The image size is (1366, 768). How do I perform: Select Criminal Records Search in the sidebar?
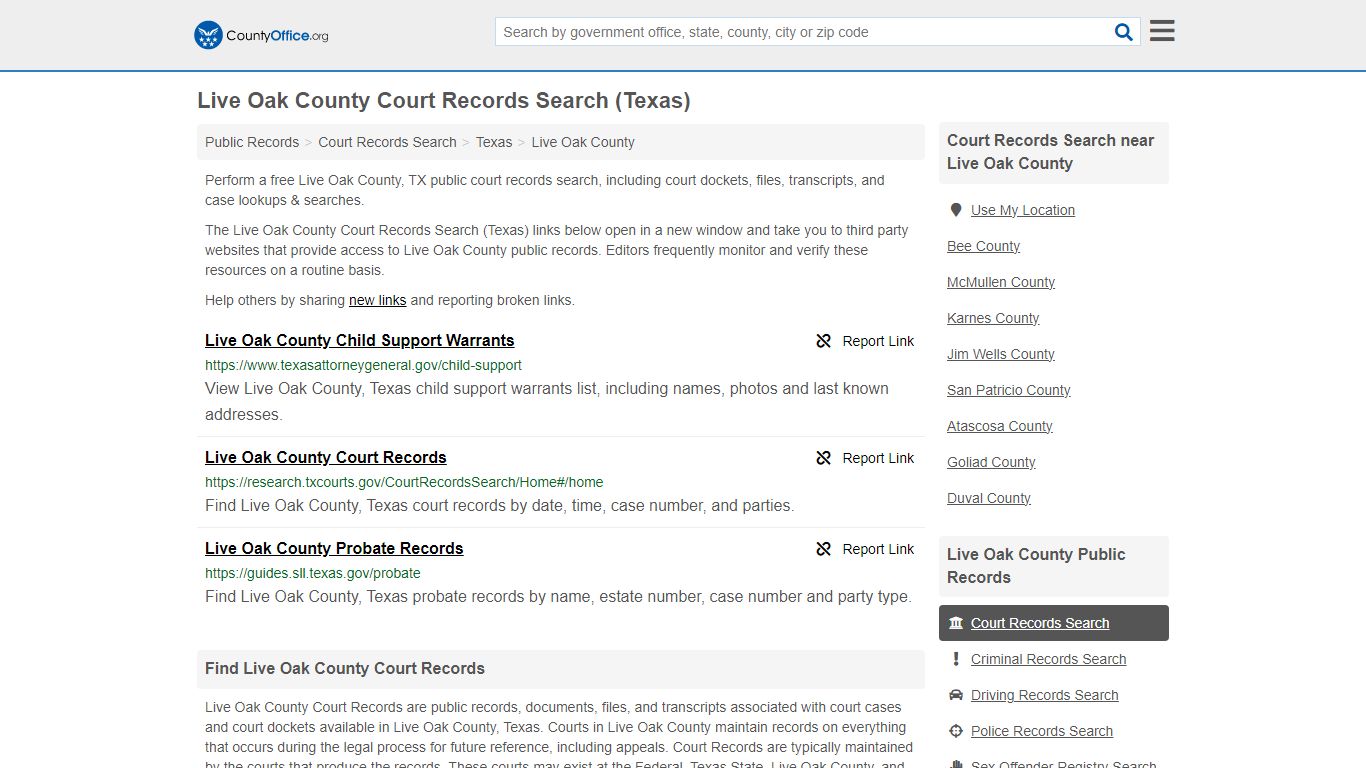[x=1048, y=659]
